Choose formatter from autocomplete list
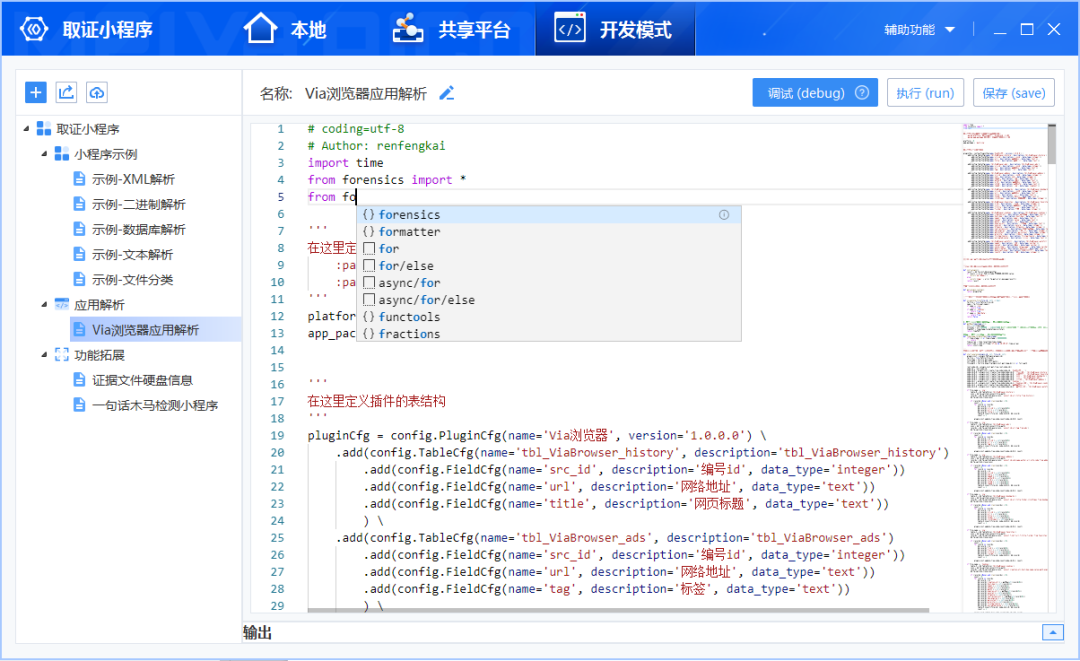1080x661 pixels. 548,231
